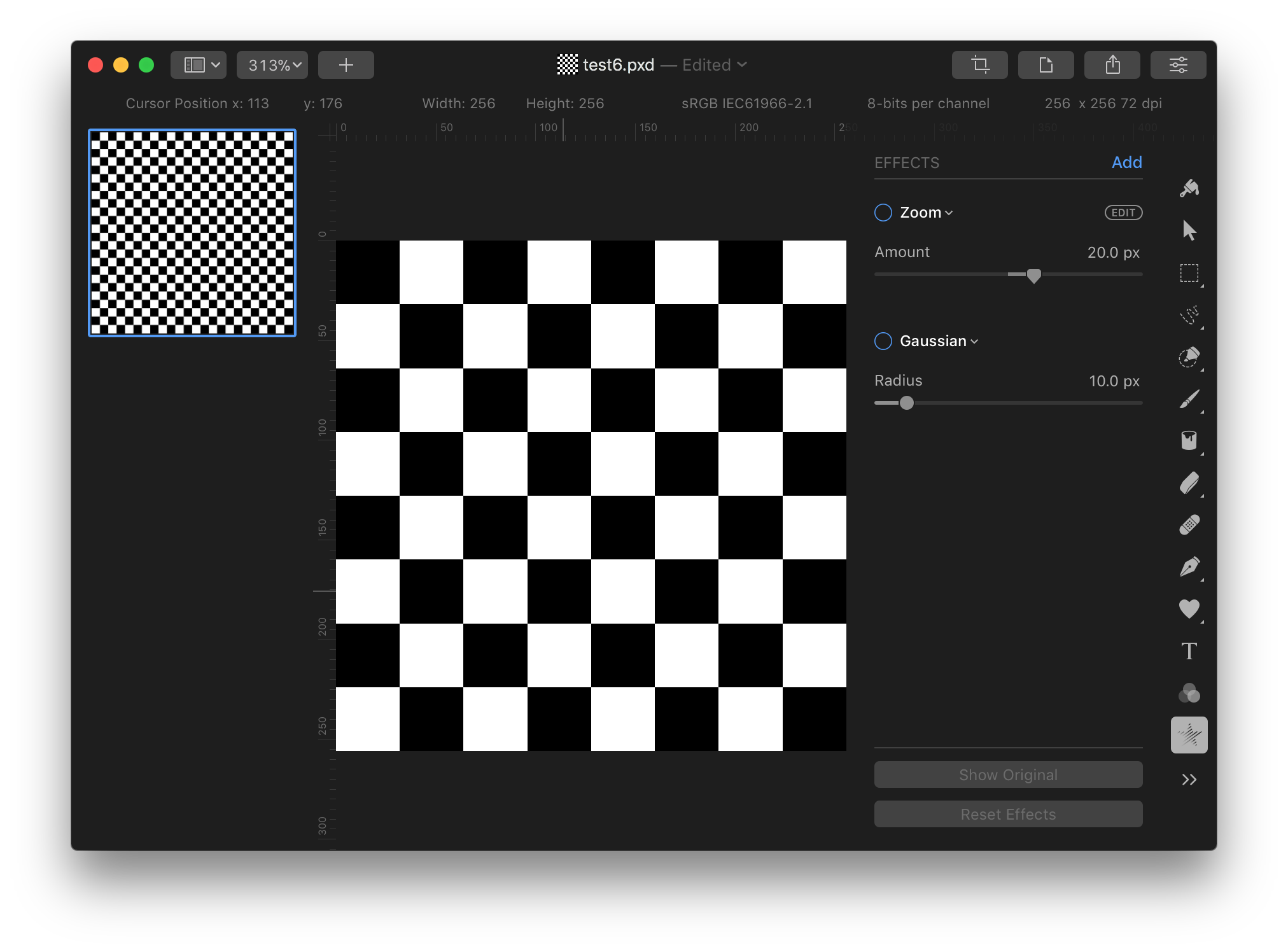This screenshot has width=1288, height=952.
Task: Click the sRGB IEC61966-2.1 color profile
Action: pos(746,103)
